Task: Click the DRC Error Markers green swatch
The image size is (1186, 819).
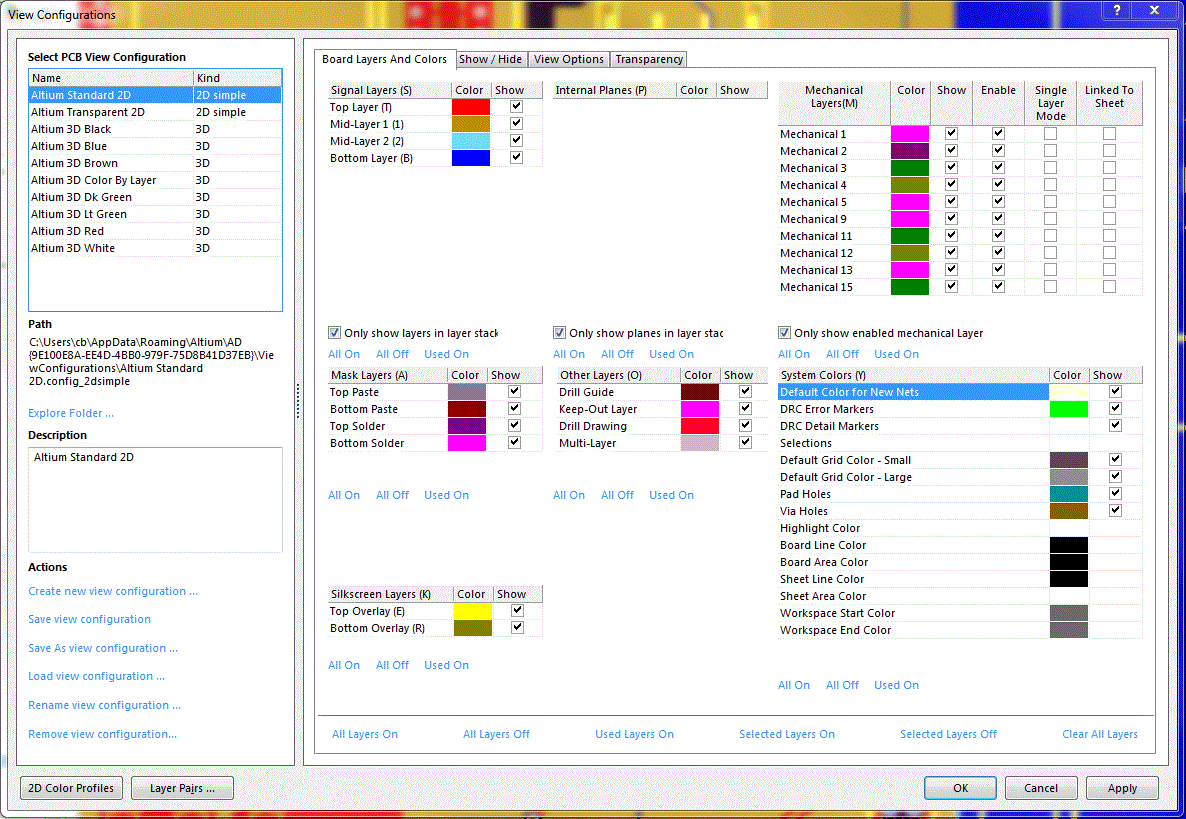Action: (x=1069, y=409)
